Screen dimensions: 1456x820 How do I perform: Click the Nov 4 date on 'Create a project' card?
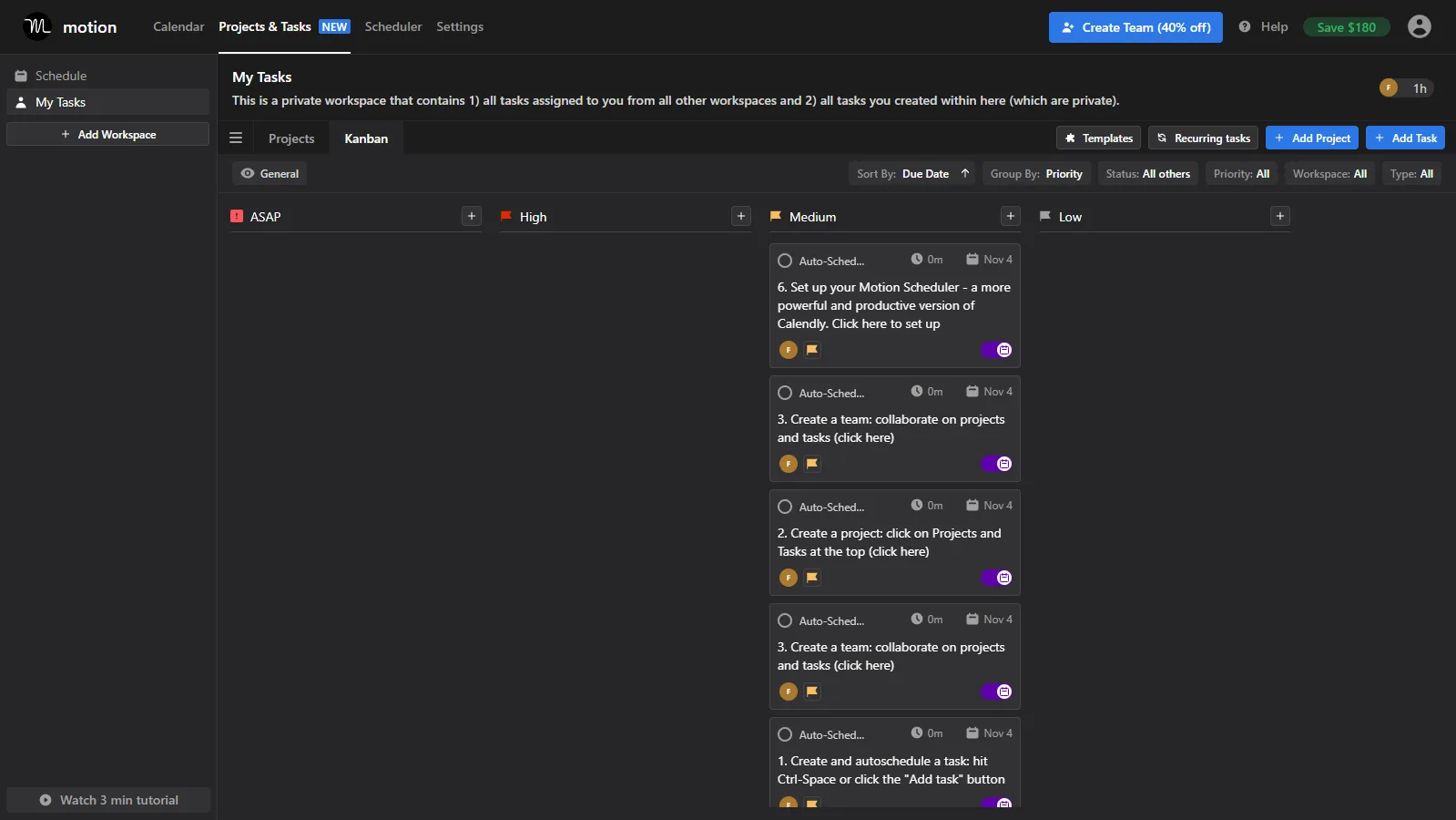tap(989, 506)
